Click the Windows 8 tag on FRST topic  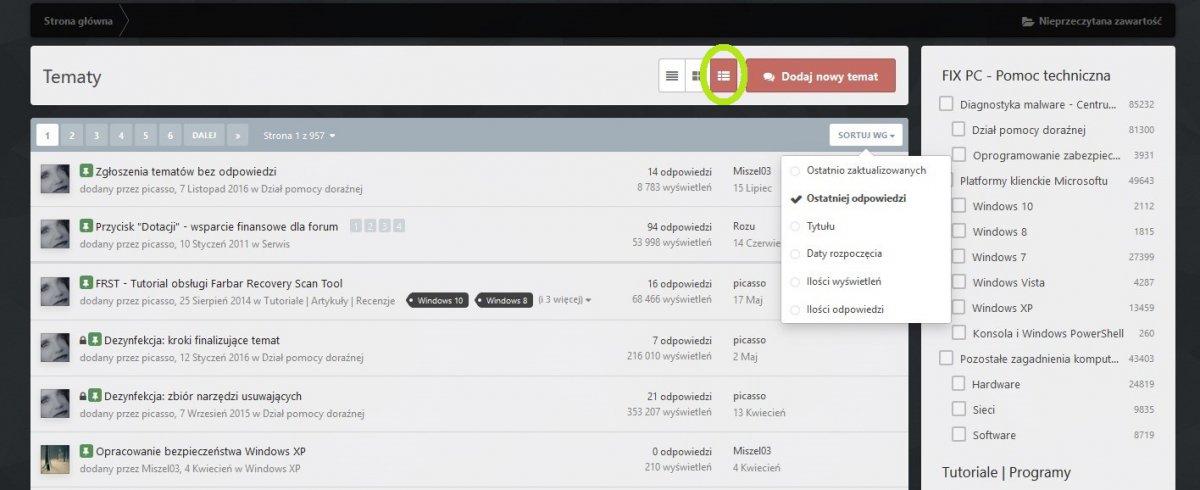point(504,300)
